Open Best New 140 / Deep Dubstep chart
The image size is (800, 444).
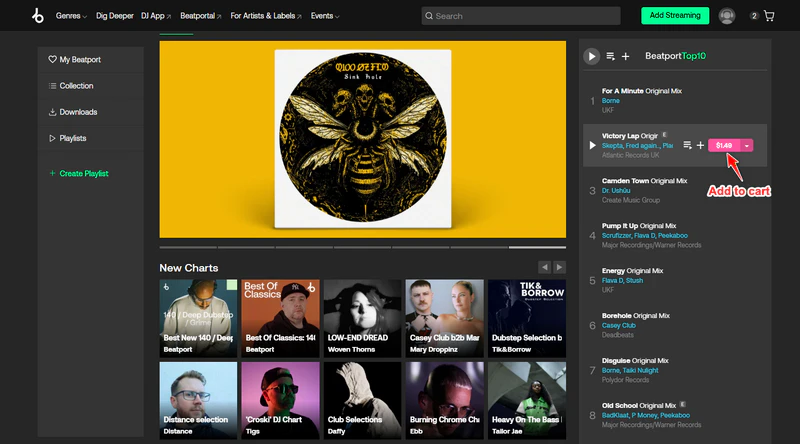click(x=198, y=318)
